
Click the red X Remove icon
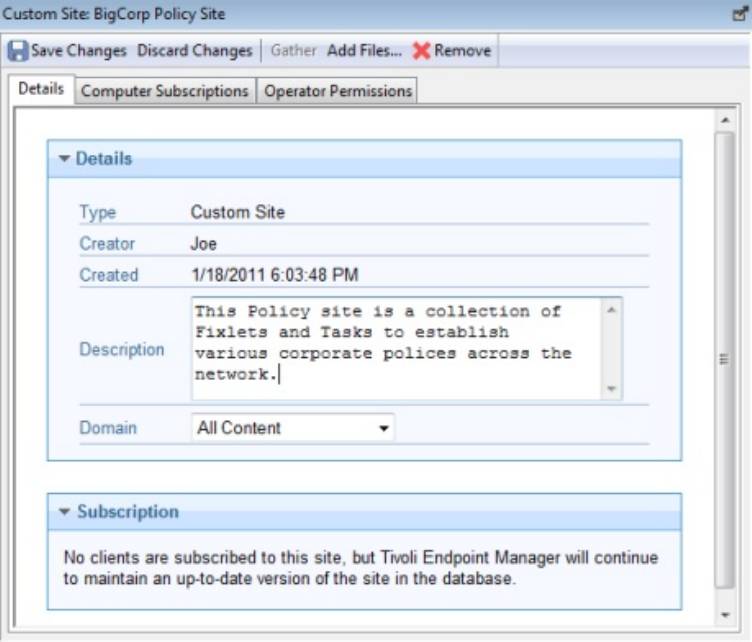pos(422,50)
